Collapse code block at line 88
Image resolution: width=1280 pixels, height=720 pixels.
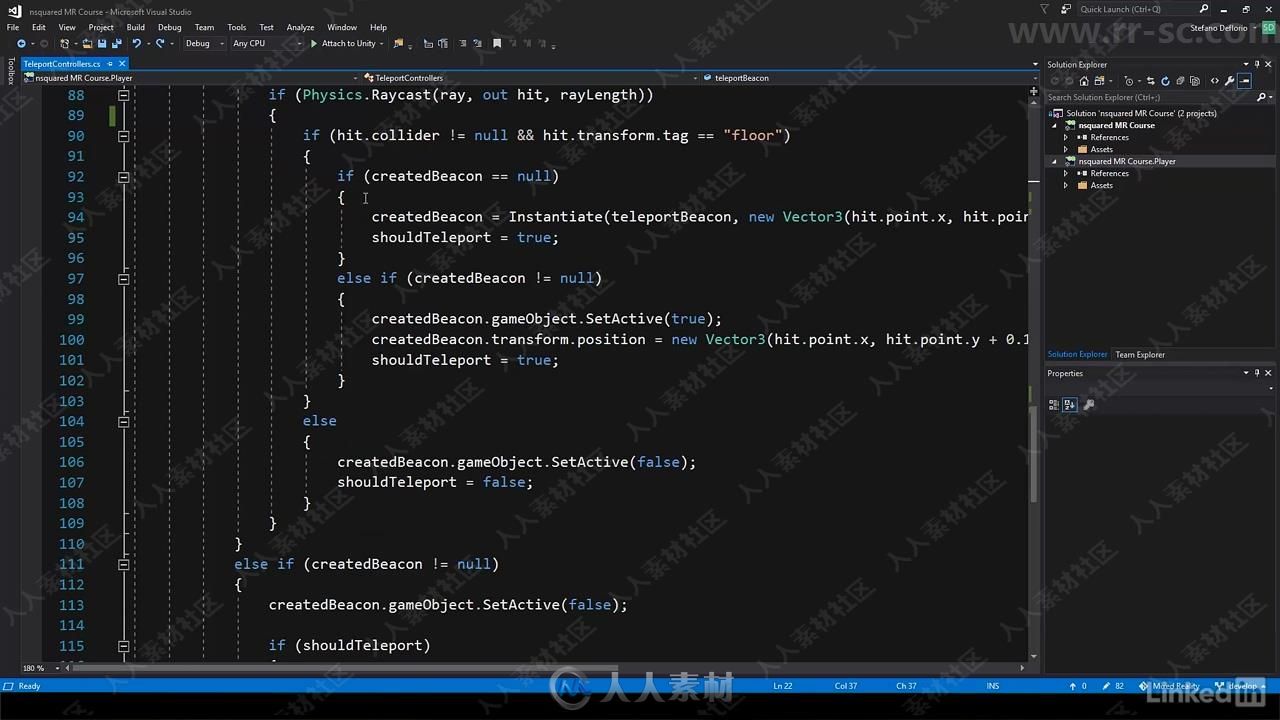(124, 95)
